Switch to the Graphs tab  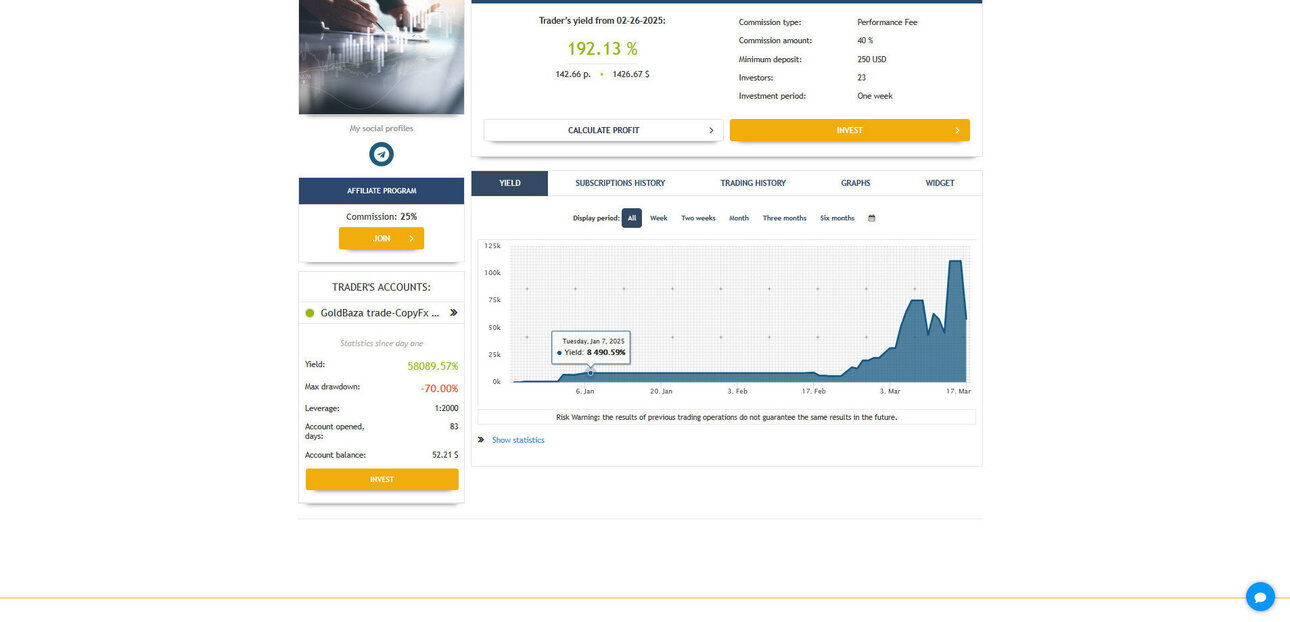coord(855,183)
